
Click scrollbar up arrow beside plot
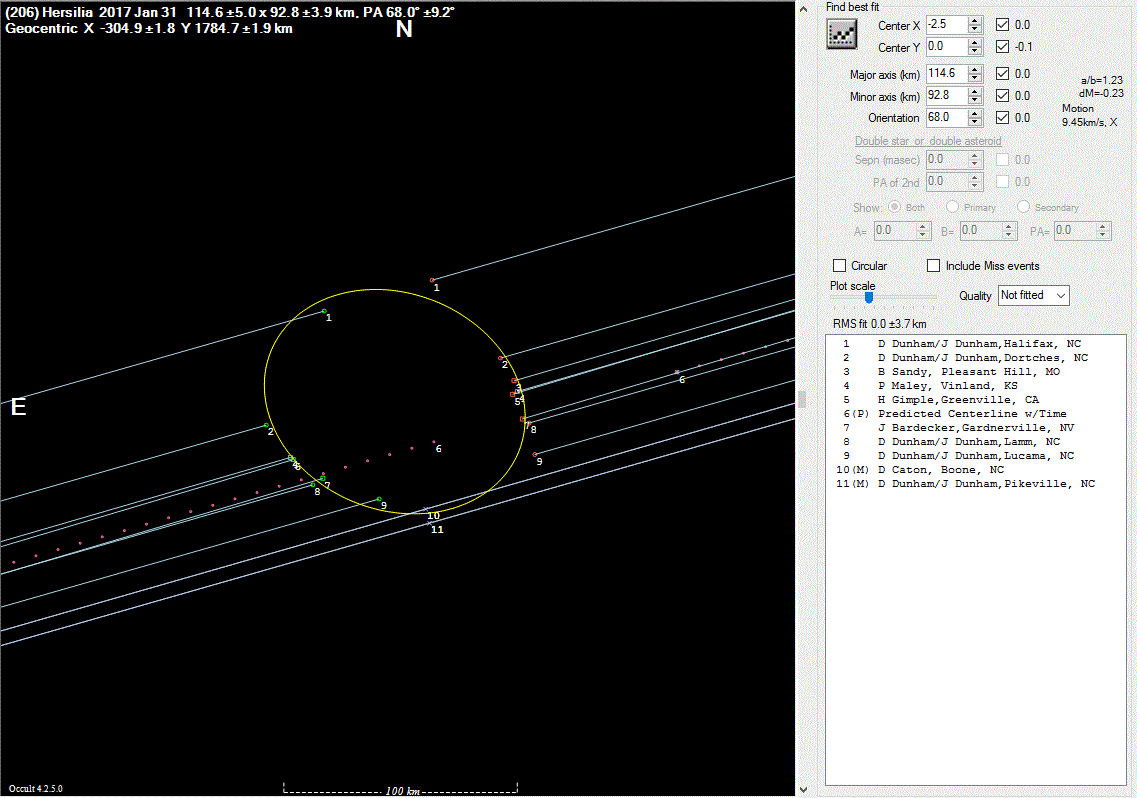pyautogui.click(x=803, y=9)
